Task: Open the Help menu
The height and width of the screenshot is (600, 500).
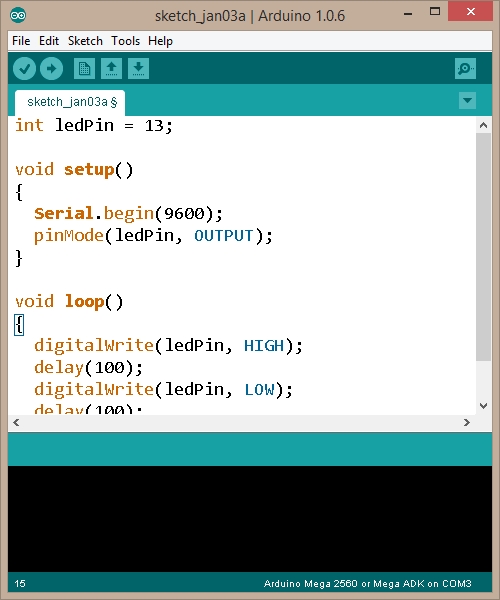Action: click(x=160, y=41)
